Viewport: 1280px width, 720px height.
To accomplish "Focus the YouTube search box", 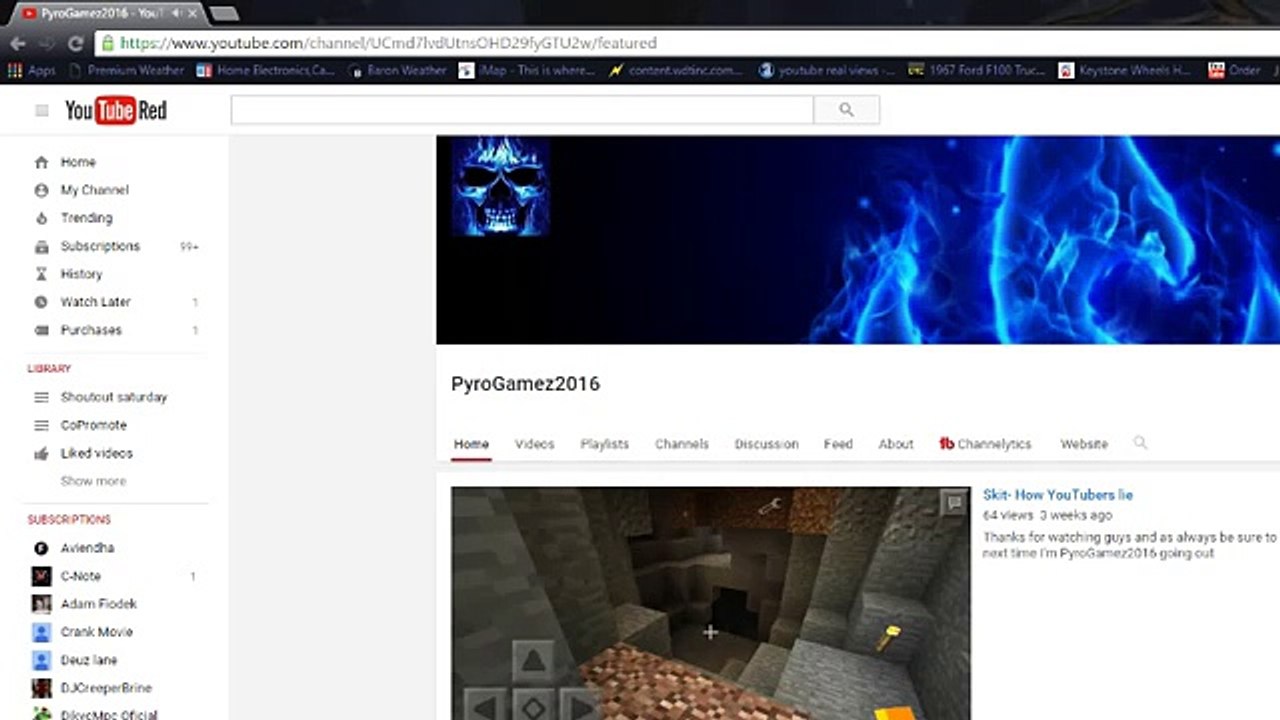I will point(522,110).
